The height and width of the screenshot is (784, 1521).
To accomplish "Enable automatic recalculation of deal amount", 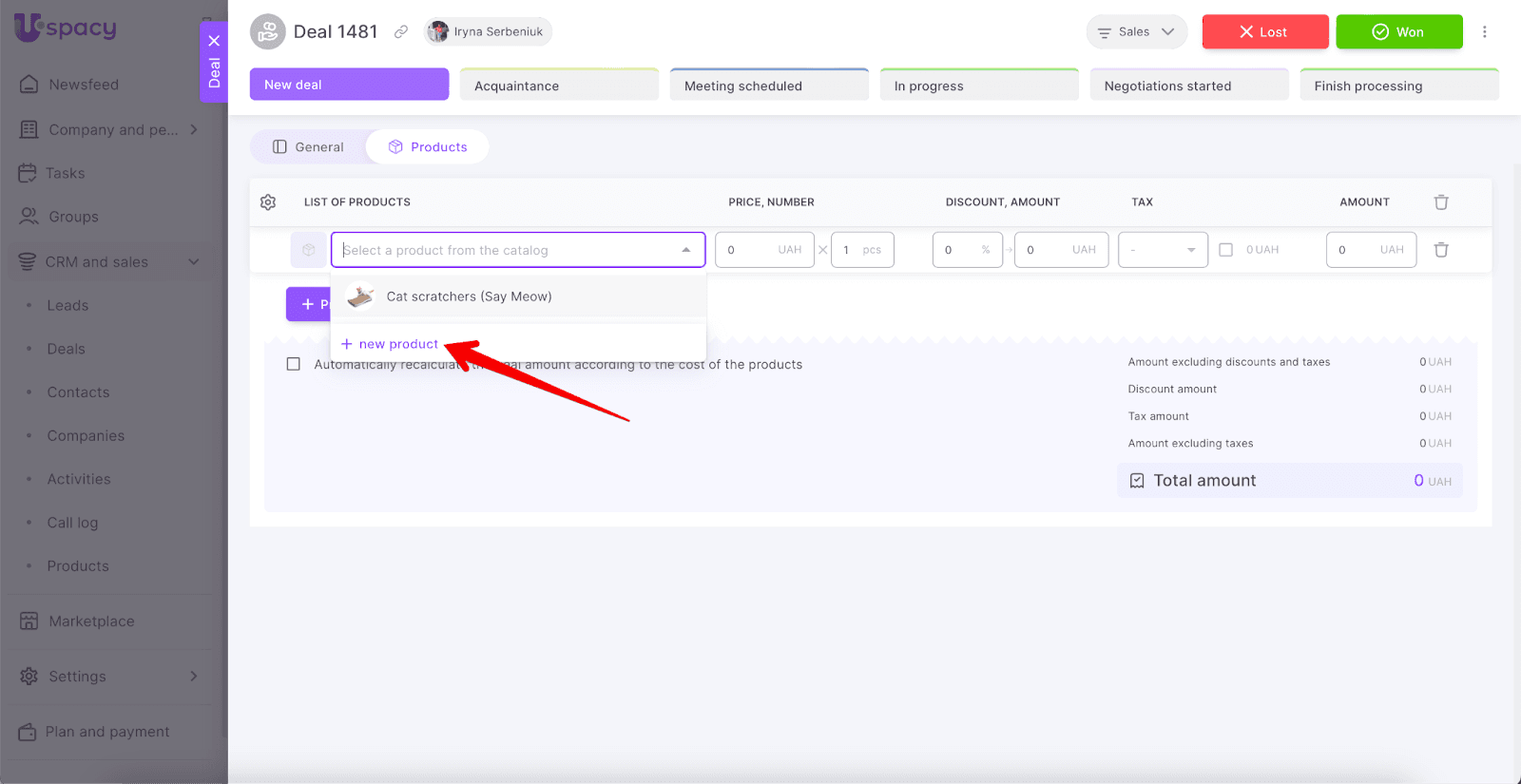I will [x=294, y=364].
